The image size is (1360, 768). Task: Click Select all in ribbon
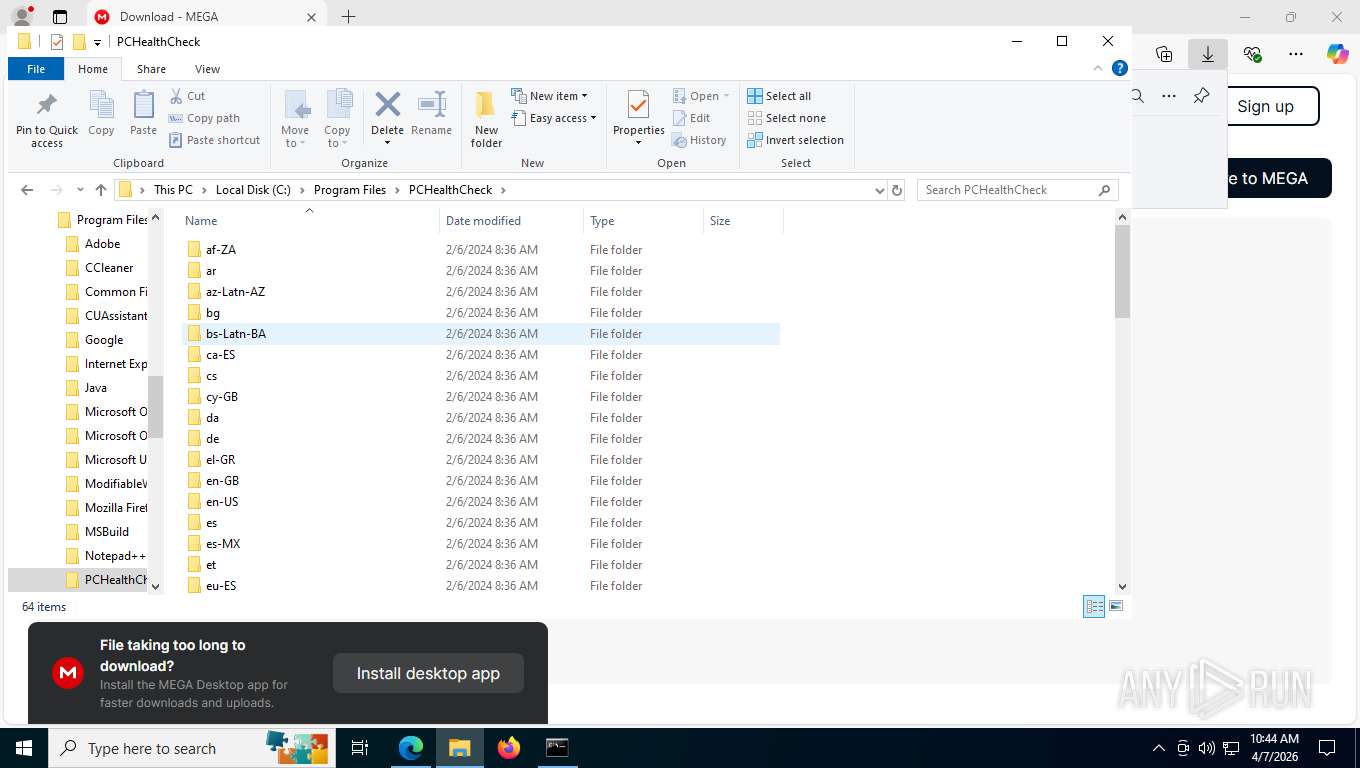click(x=779, y=96)
